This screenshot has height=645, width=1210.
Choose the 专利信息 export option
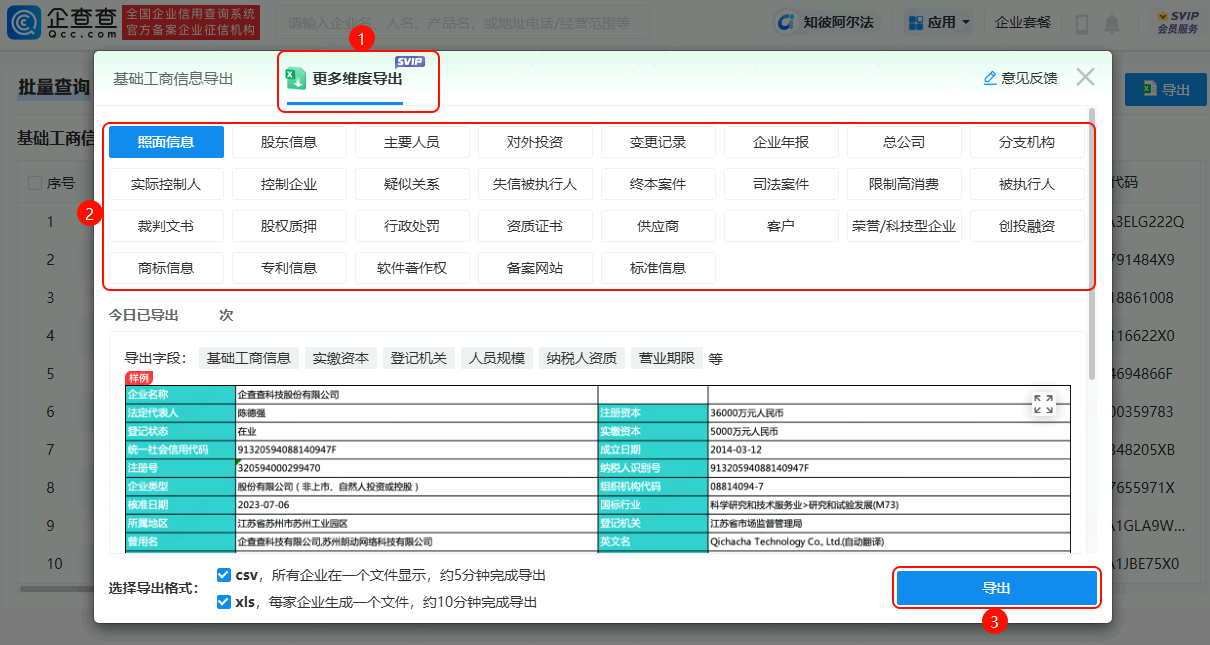click(289, 268)
